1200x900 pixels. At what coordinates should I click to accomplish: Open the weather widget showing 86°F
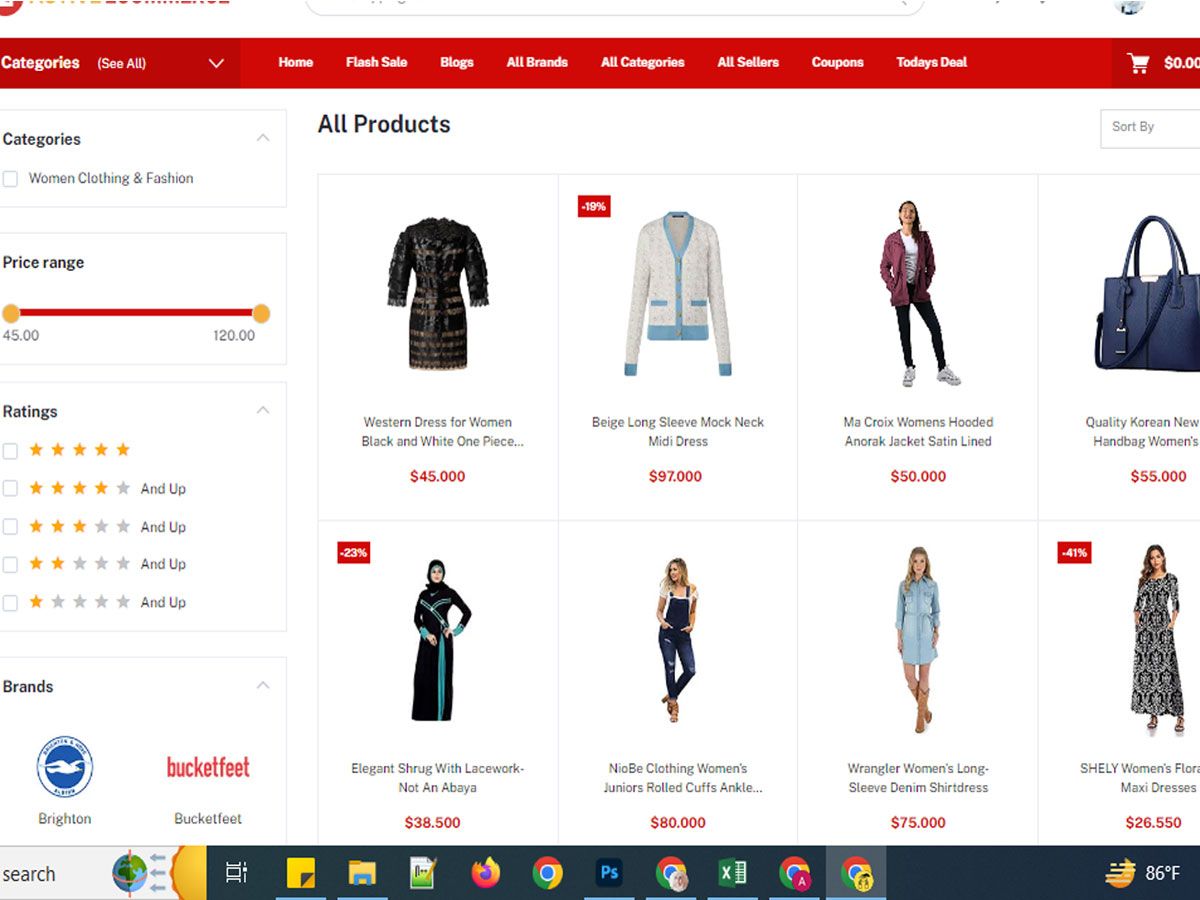tap(1143, 873)
